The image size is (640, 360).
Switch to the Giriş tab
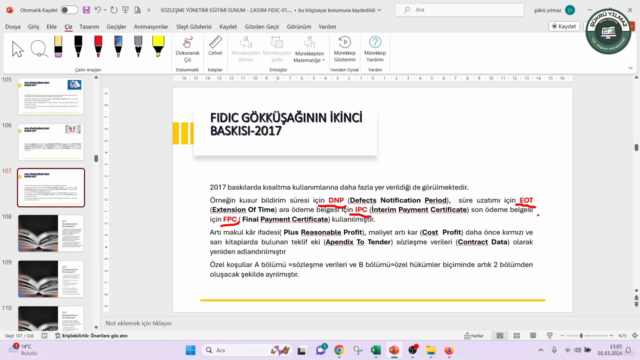tap(33, 27)
